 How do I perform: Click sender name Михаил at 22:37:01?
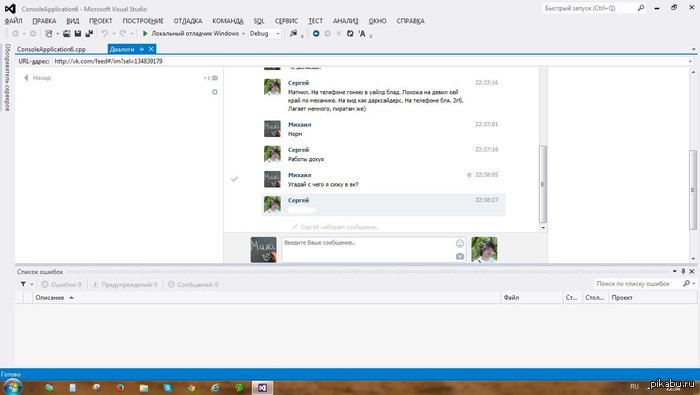300,125
